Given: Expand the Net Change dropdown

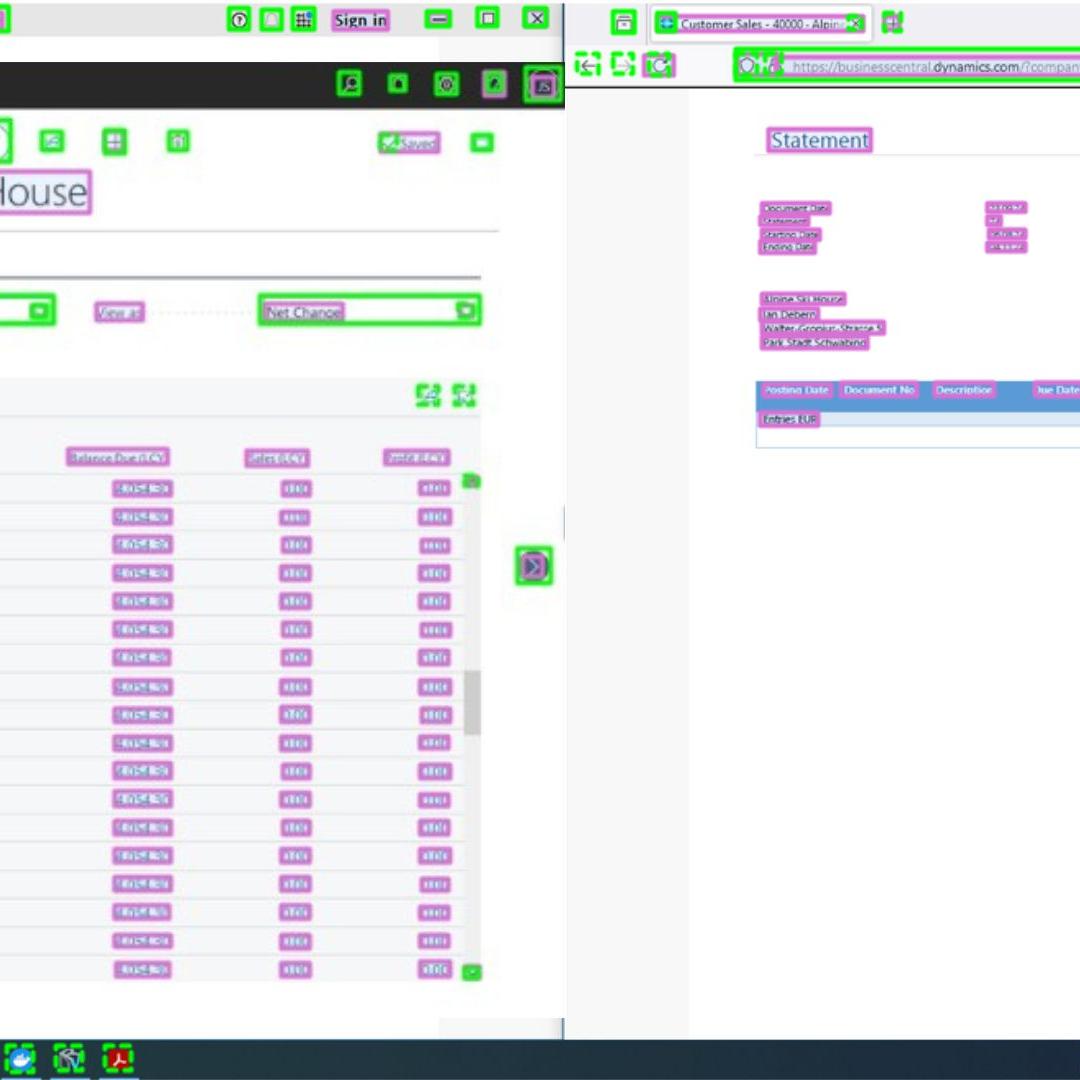Looking at the screenshot, I should [465, 311].
